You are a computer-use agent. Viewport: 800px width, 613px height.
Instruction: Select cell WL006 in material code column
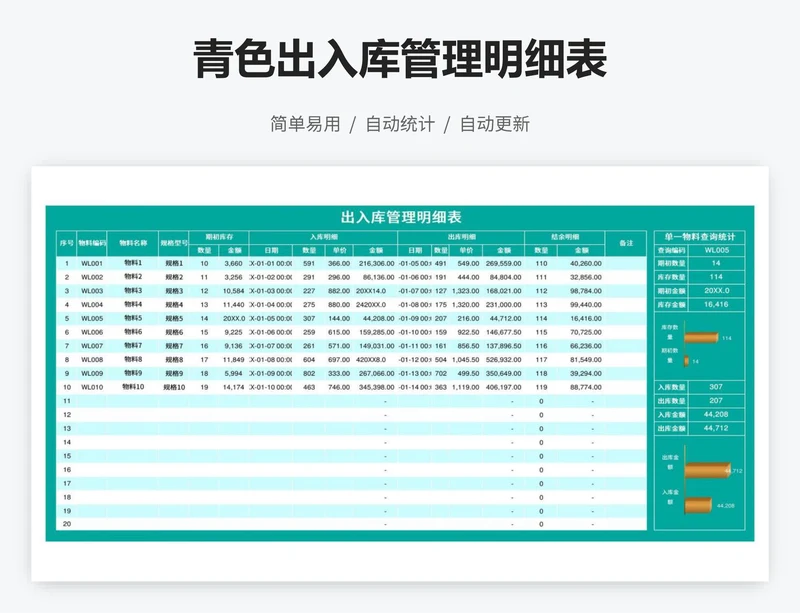tap(92, 332)
